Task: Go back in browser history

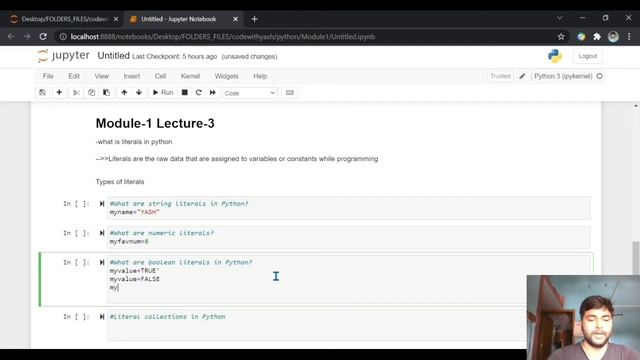Action: pos(11,37)
